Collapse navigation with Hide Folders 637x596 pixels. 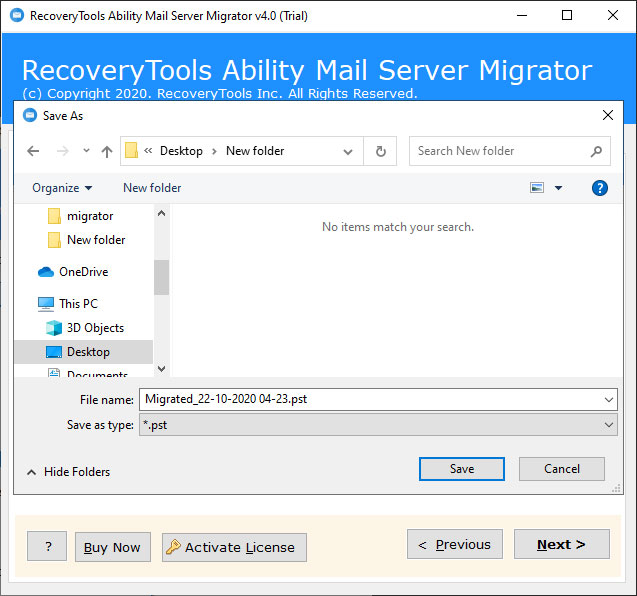[68, 472]
